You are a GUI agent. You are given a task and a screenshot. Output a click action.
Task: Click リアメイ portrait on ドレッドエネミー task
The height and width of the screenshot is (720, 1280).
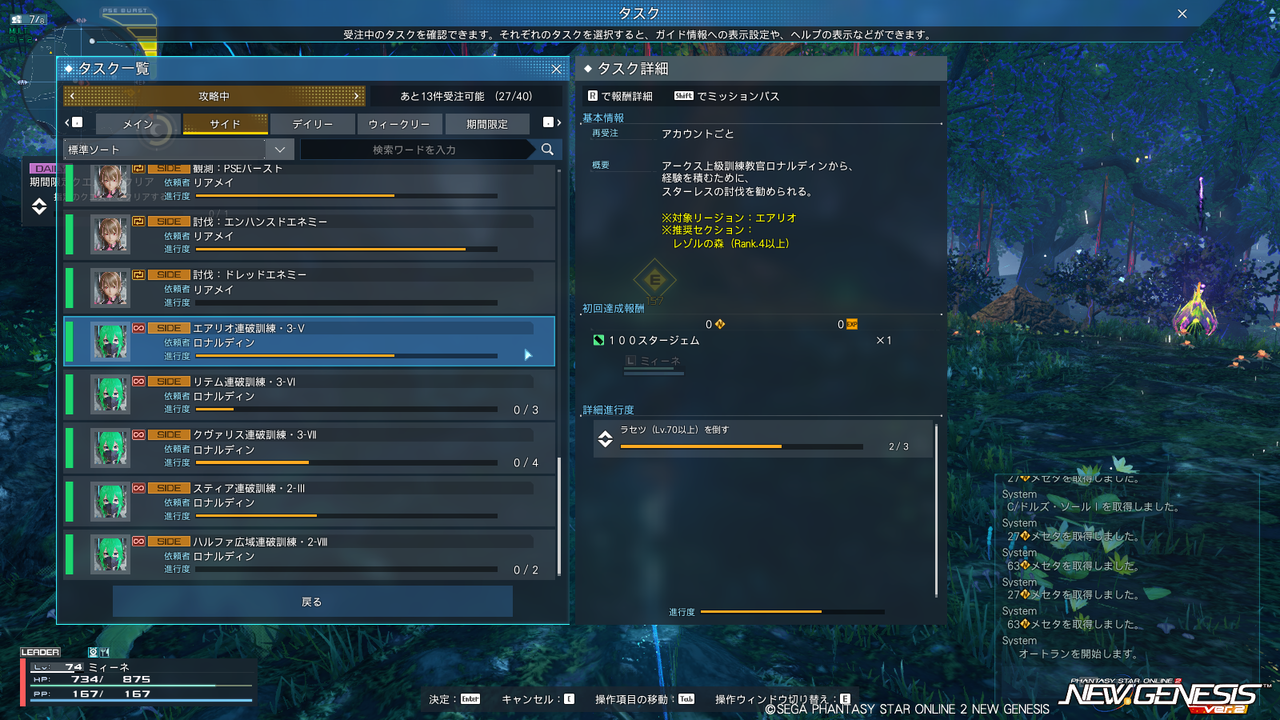110,288
